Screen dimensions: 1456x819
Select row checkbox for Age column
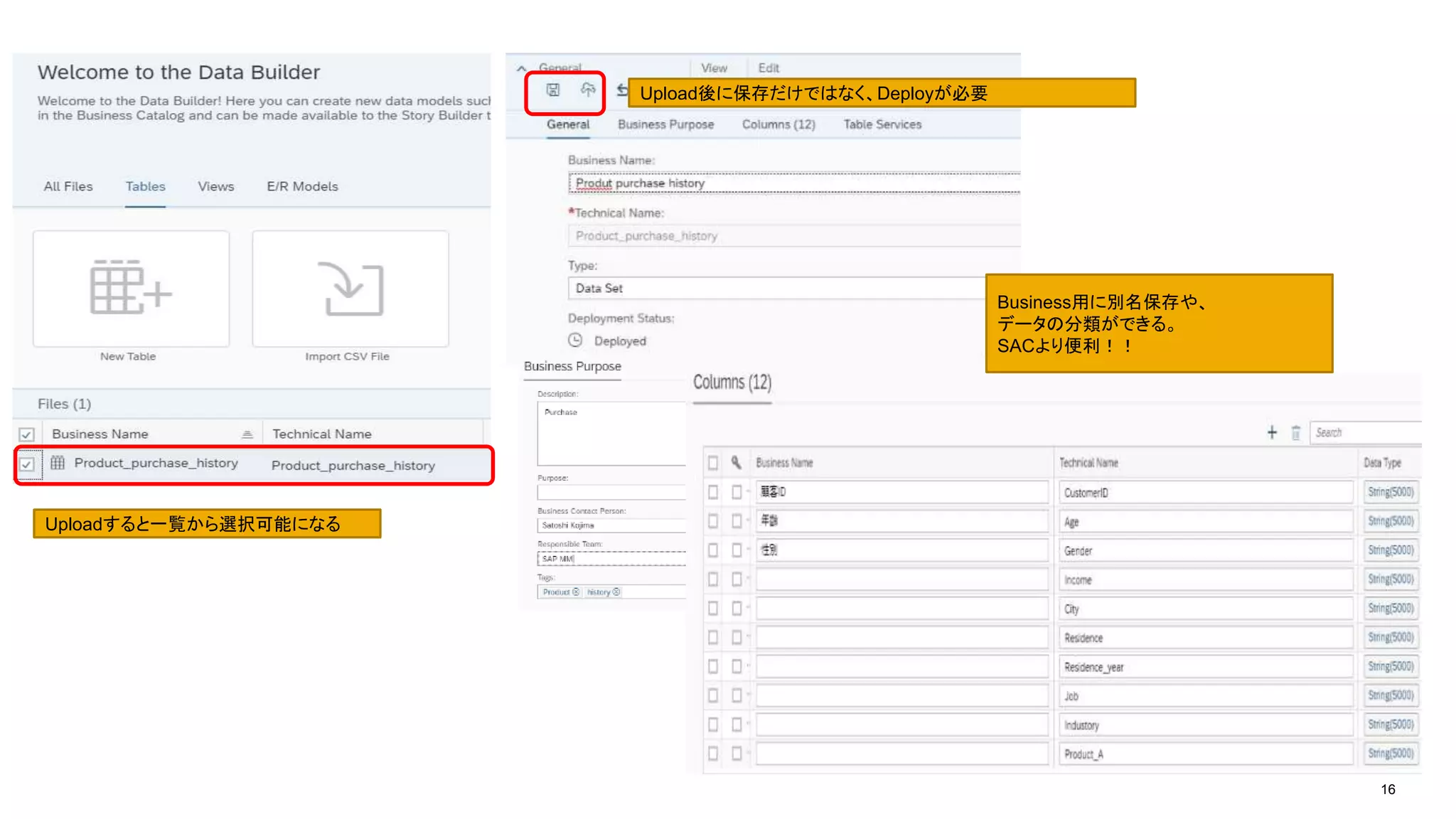click(x=713, y=521)
